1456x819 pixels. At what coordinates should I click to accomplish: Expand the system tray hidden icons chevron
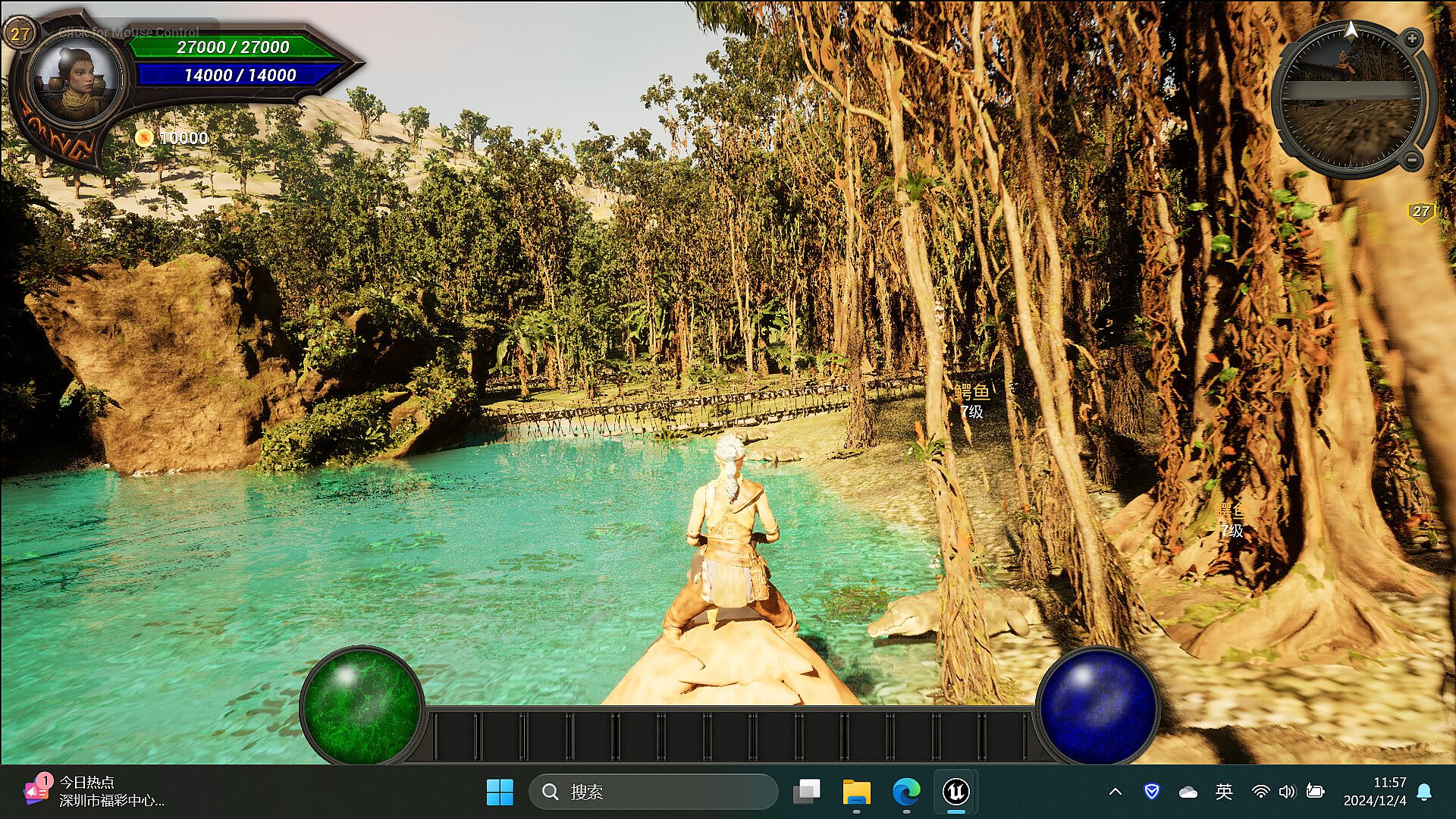tap(1115, 792)
